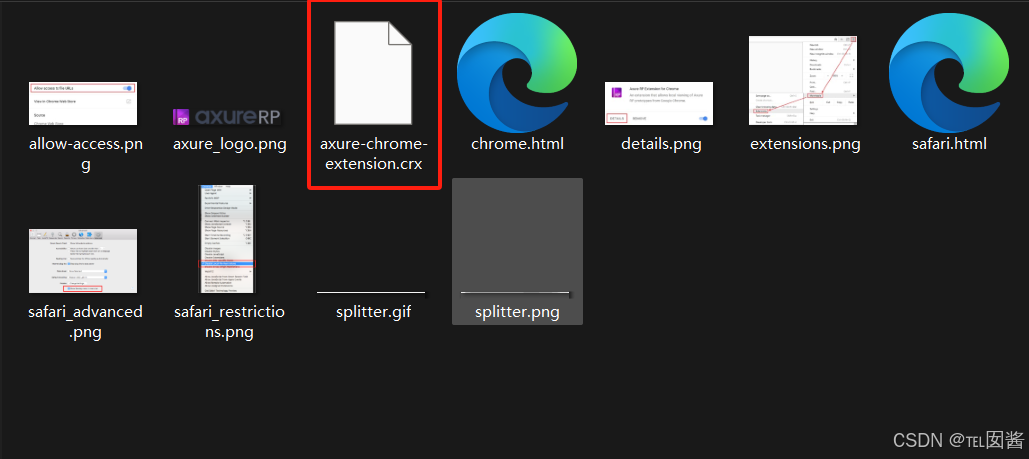The height and width of the screenshot is (459, 1029).
Task: Select the safari_advanced.png thumbnail
Action: pos(83,261)
